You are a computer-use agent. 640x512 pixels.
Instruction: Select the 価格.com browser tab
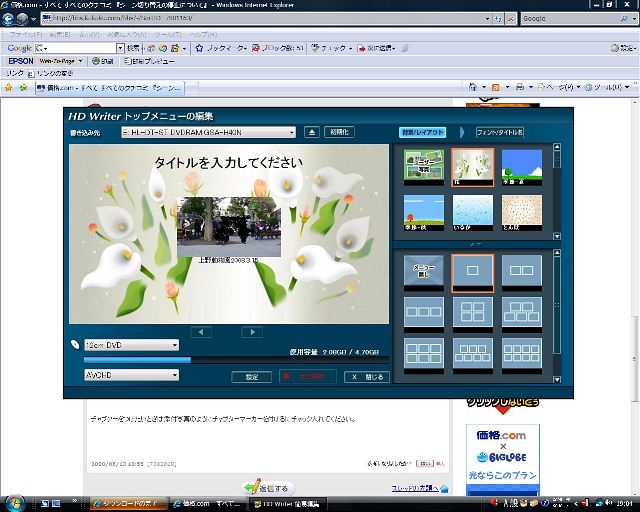pos(110,88)
